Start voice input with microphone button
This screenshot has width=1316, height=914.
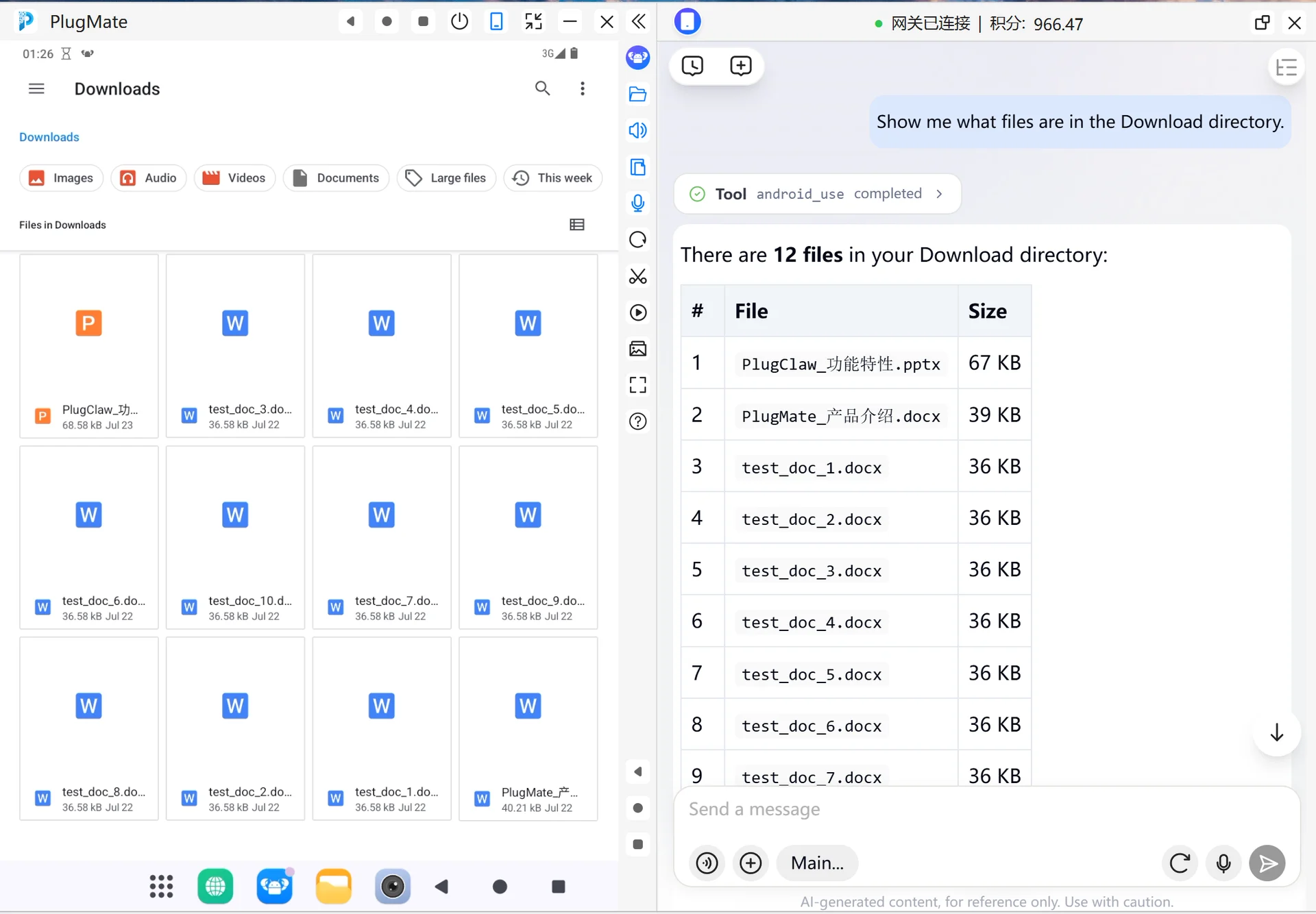click(x=1223, y=863)
